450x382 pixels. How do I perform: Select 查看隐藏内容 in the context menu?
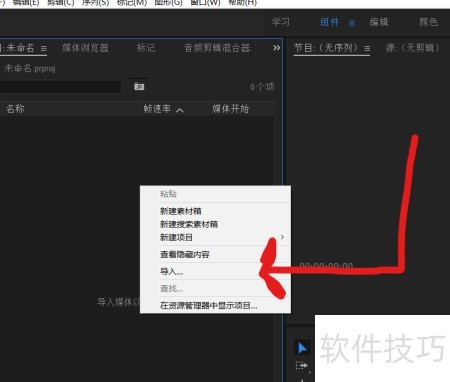coord(215,255)
